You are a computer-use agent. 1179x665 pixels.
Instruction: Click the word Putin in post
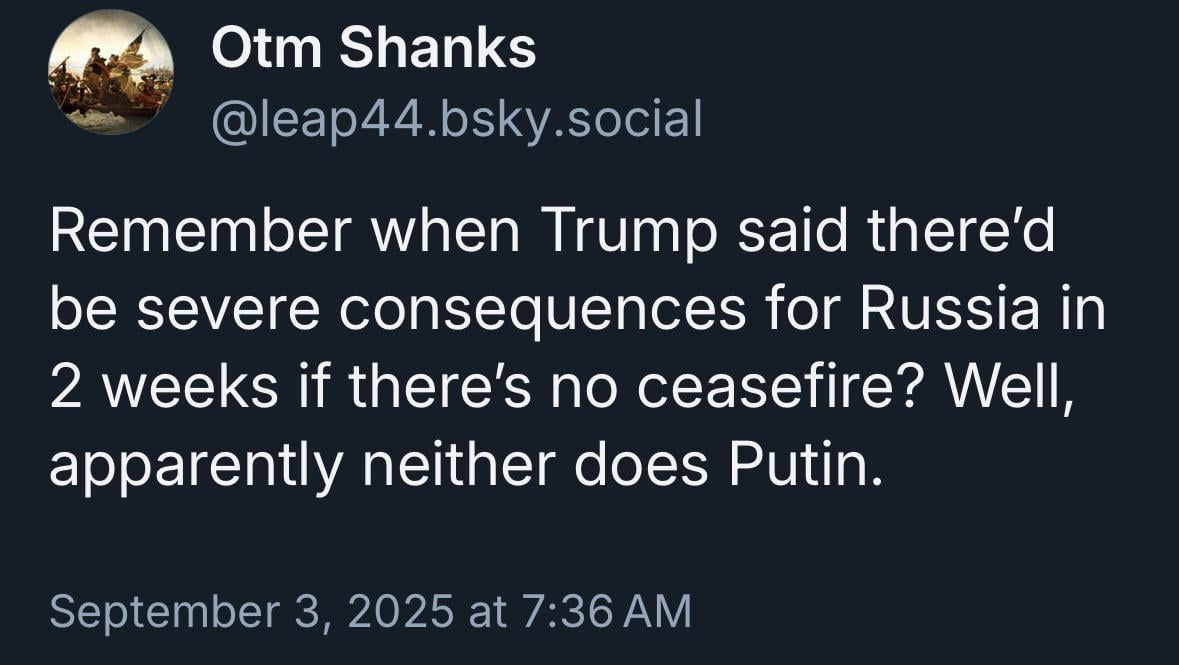click(x=805, y=465)
